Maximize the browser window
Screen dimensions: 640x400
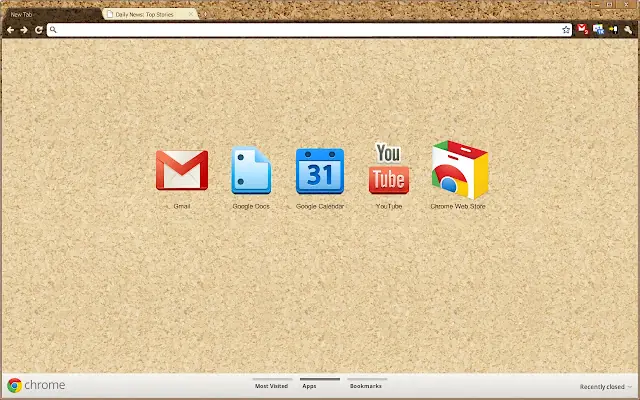(x=610, y=4)
